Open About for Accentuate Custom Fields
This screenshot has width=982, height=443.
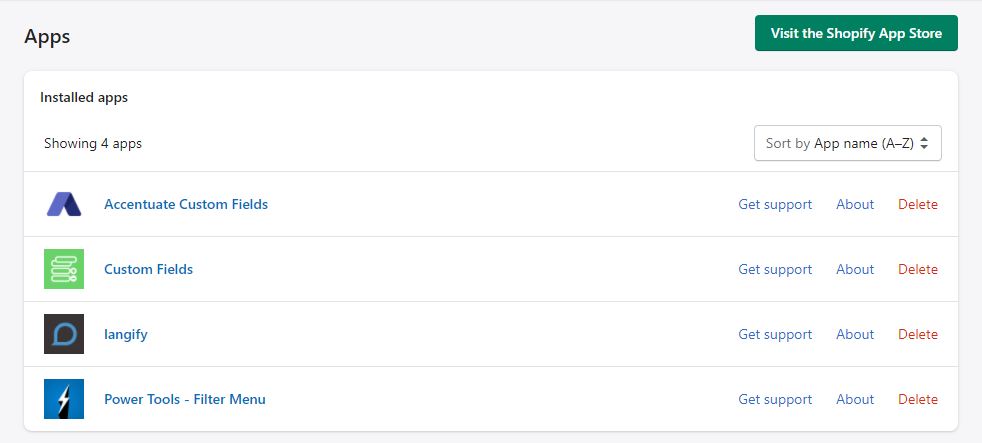coord(855,204)
